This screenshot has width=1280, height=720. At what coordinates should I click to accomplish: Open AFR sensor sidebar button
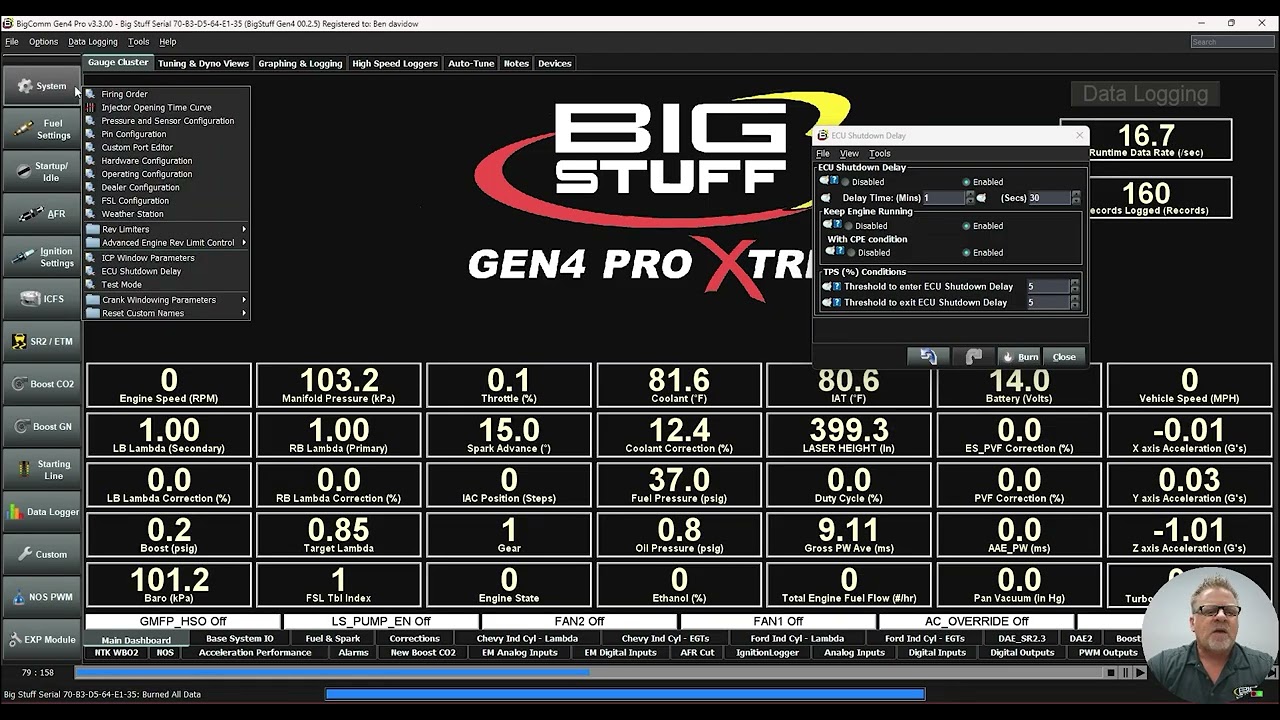click(42, 214)
